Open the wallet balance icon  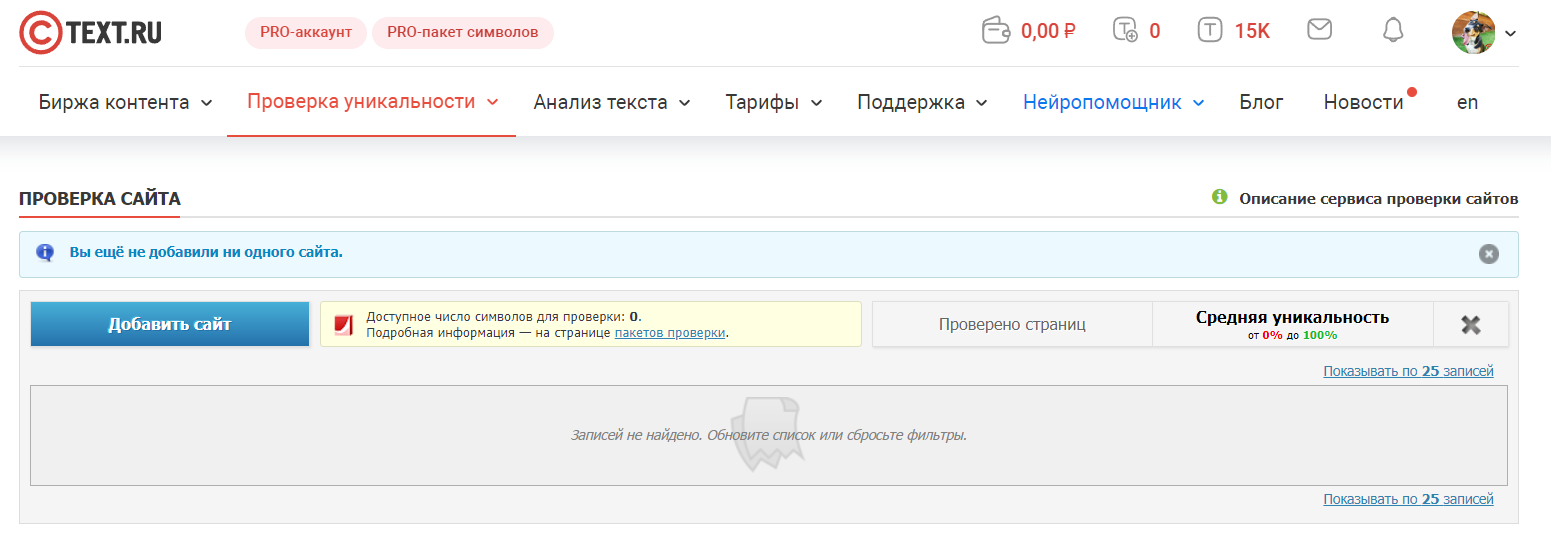click(997, 31)
